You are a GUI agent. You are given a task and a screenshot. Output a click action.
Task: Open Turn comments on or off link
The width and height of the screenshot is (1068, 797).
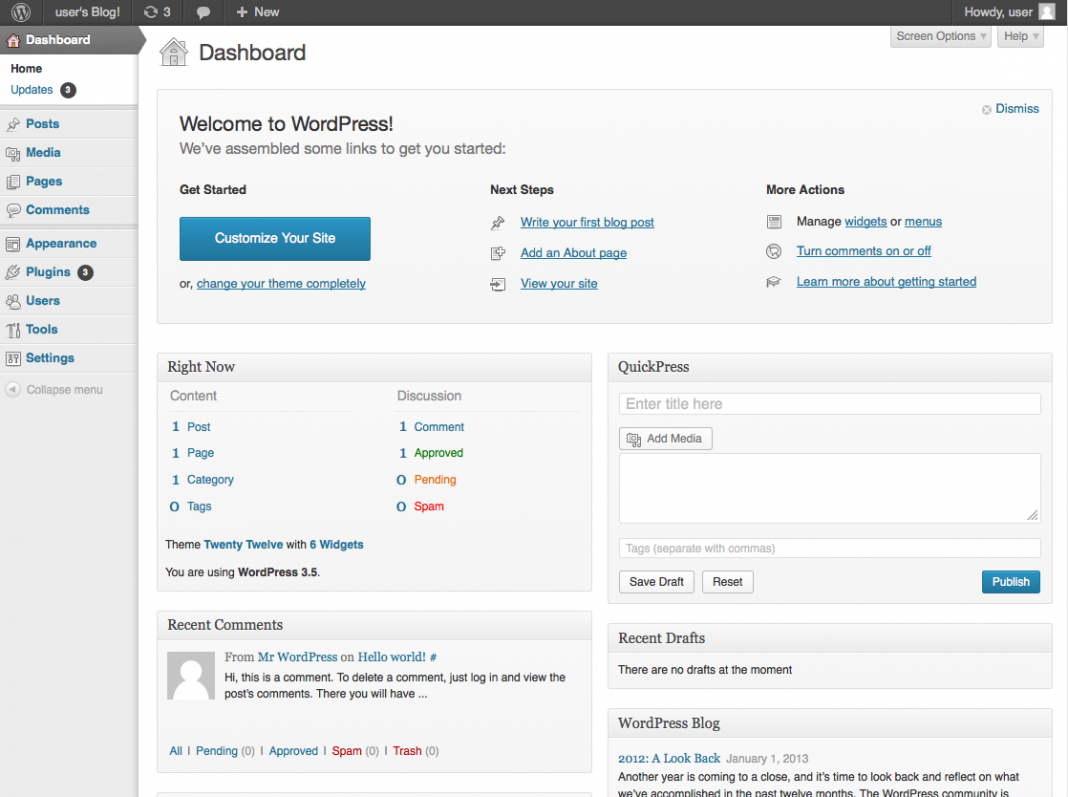click(x=864, y=251)
